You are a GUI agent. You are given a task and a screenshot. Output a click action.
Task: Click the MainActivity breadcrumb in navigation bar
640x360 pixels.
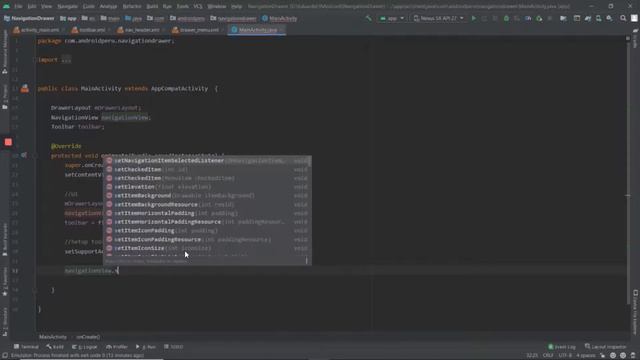[x=280, y=18]
